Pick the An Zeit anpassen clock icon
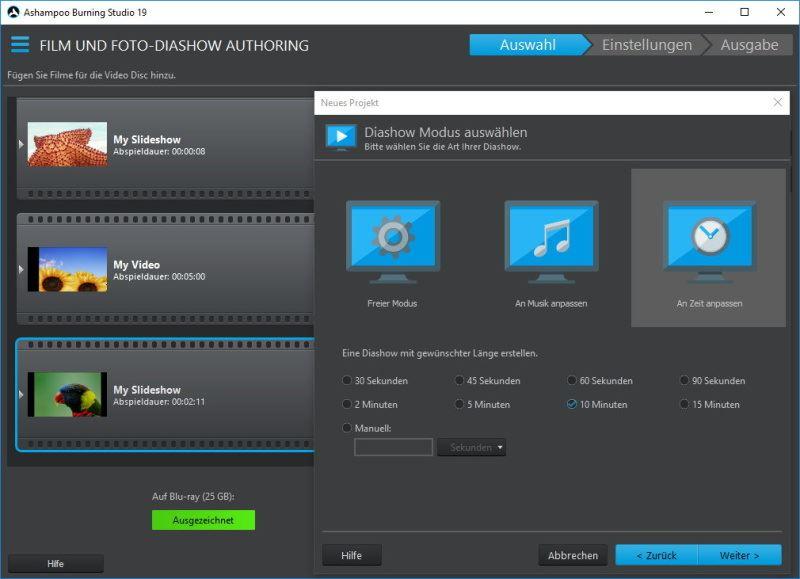Image resolution: width=800 pixels, height=579 pixels. [709, 238]
